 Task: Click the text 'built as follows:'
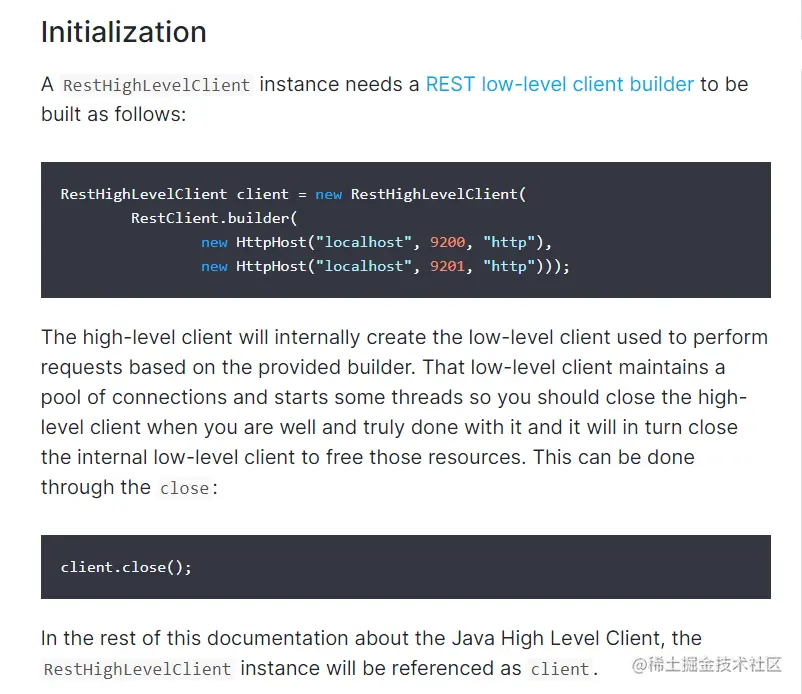pyautogui.click(x=114, y=114)
